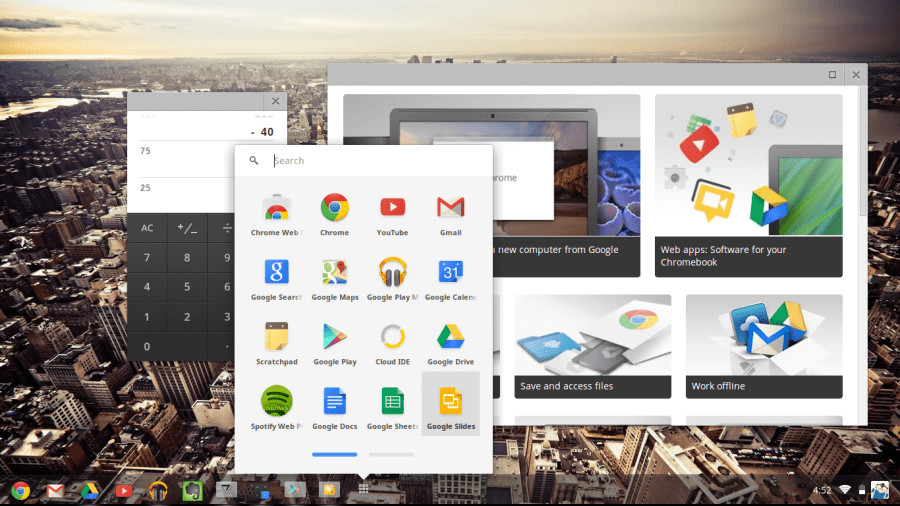This screenshot has height=506, width=900.
Task: Open the user avatar in the system tray
Action: click(880, 490)
